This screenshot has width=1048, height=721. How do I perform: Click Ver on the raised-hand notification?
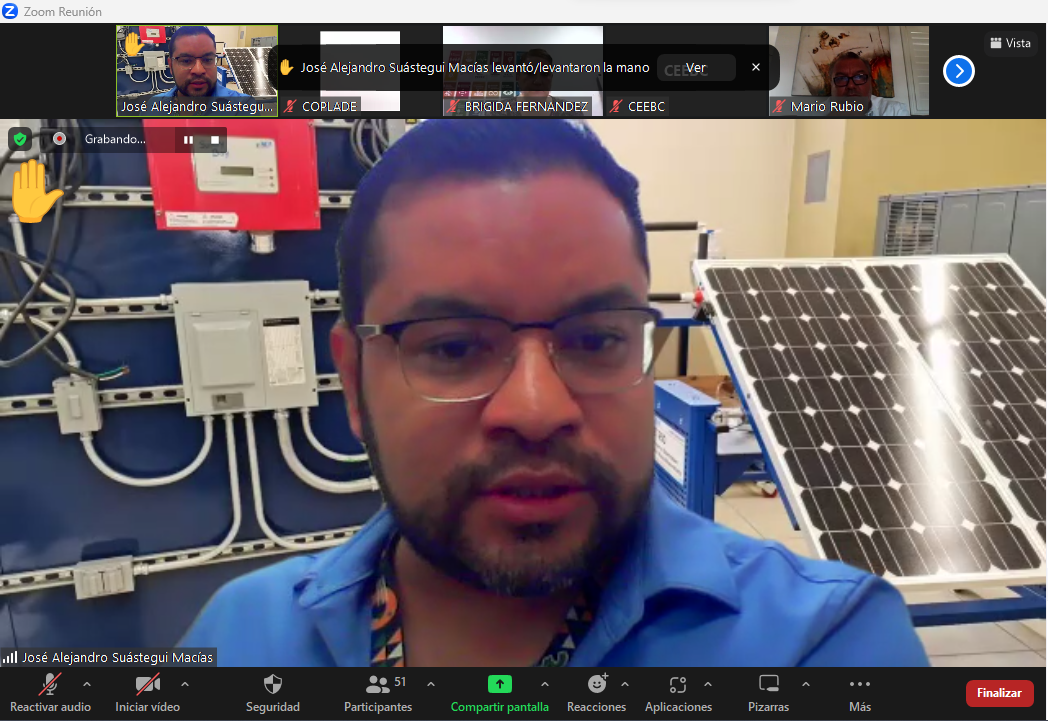[x=696, y=68]
